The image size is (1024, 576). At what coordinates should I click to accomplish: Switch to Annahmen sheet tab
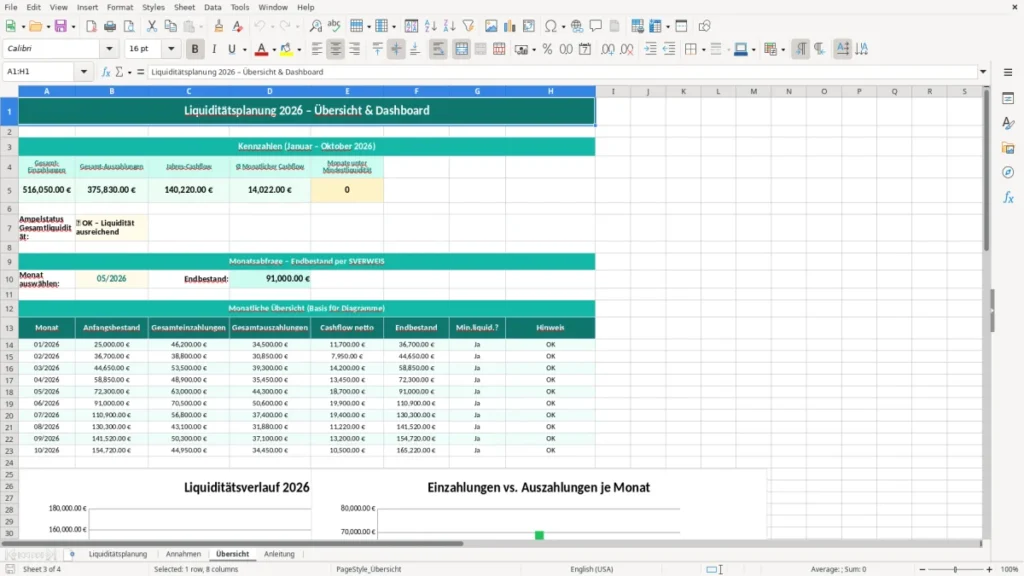tap(184, 554)
